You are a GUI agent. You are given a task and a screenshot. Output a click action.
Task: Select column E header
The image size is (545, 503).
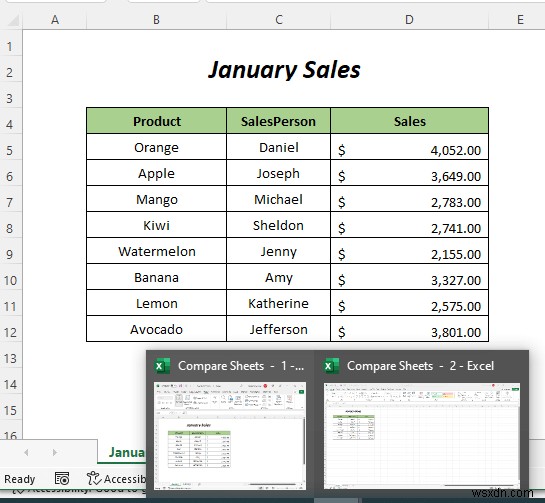(x=517, y=20)
